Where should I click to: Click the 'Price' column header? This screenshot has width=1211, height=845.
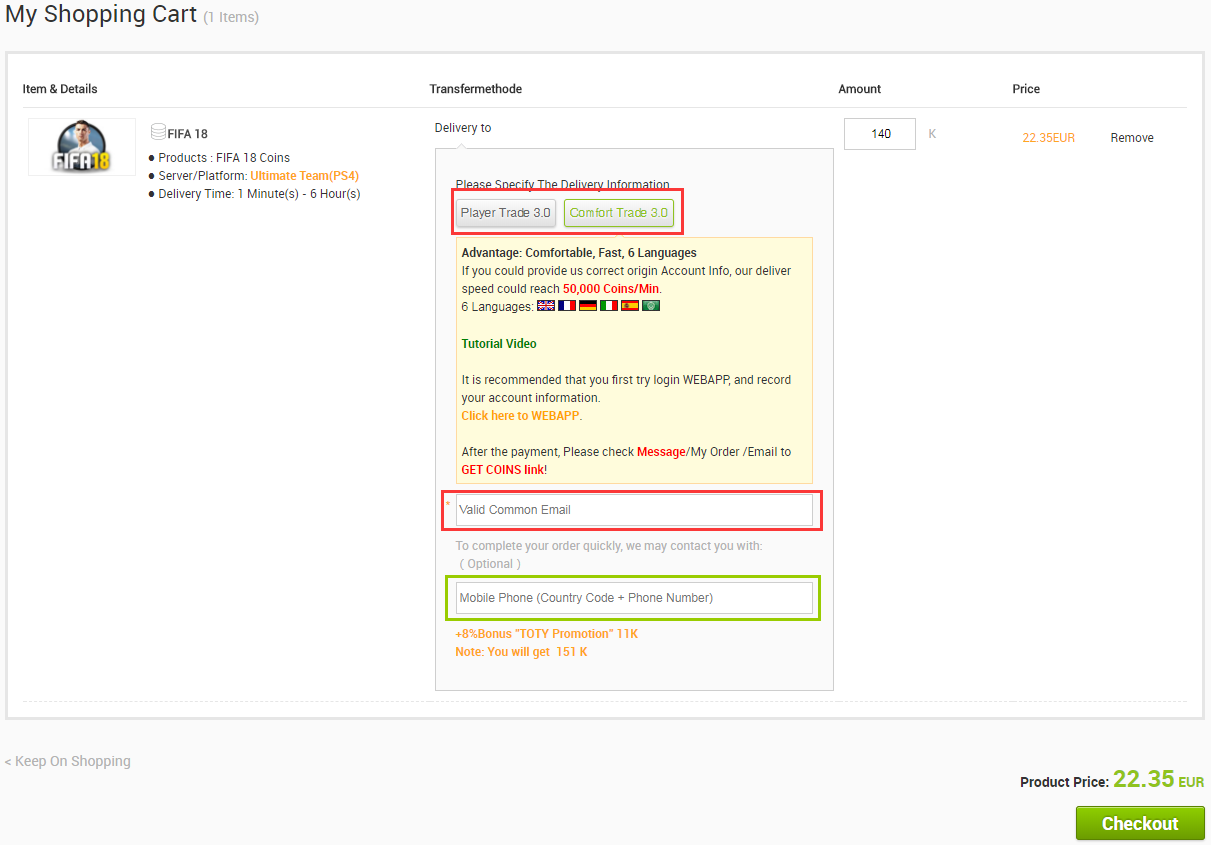tap(1026, 89)
